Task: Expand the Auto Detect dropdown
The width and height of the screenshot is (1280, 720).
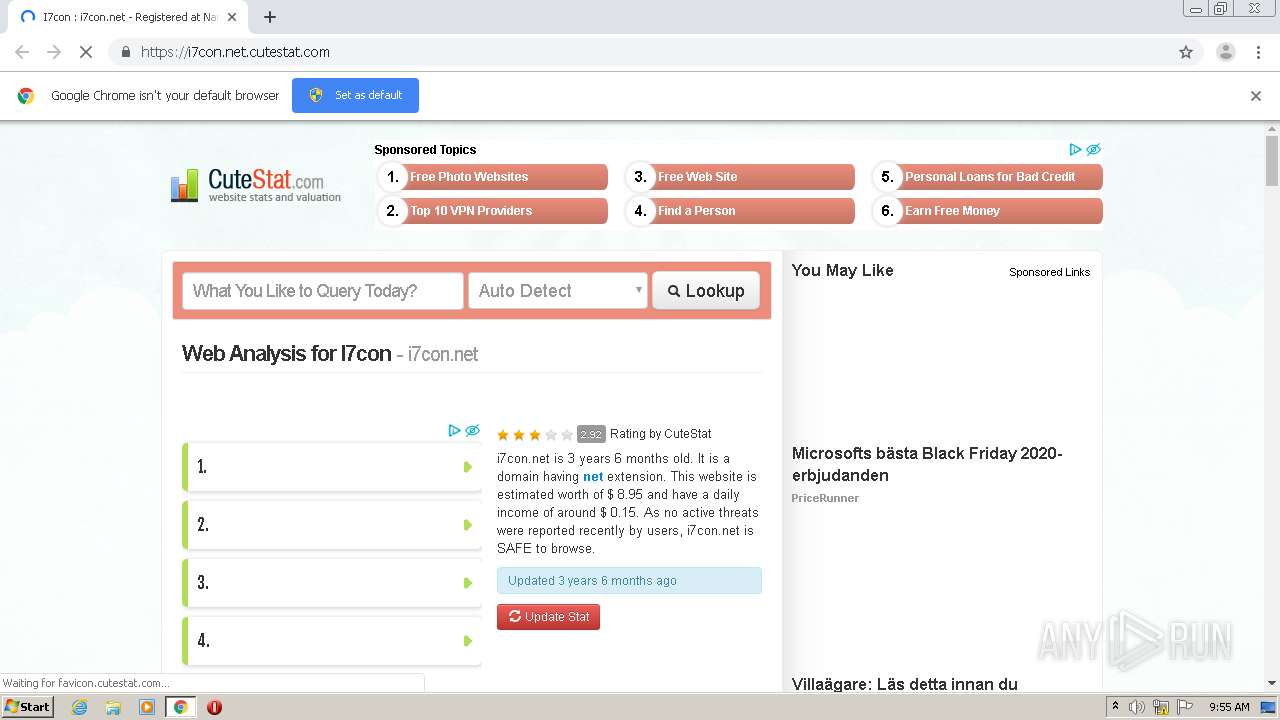Action: [558, 291]
